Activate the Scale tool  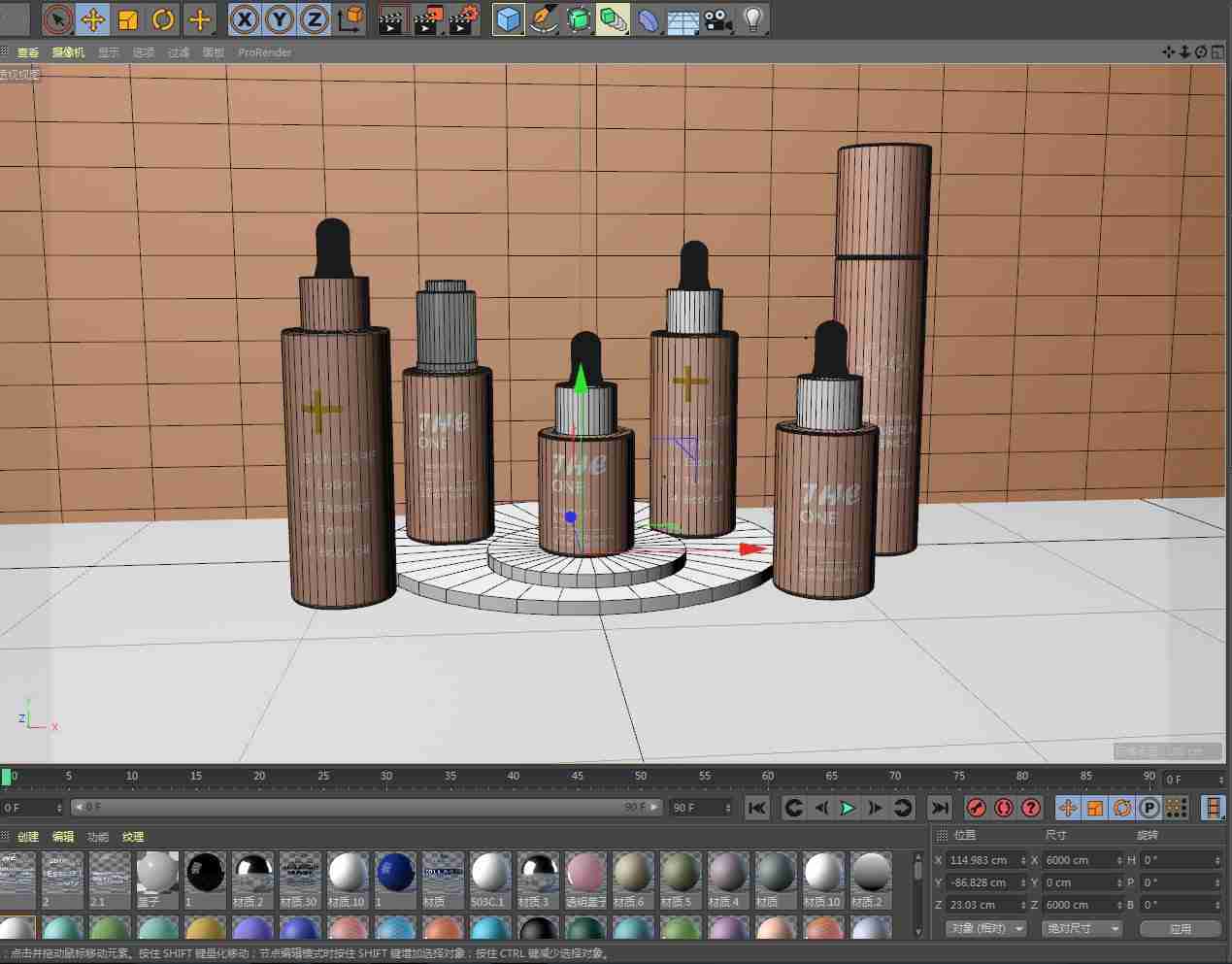coord(130,18)
